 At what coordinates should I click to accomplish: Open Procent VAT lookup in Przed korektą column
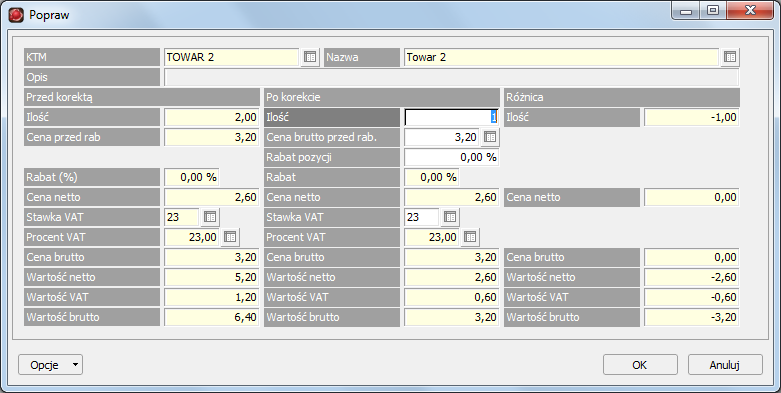point(230,237)
